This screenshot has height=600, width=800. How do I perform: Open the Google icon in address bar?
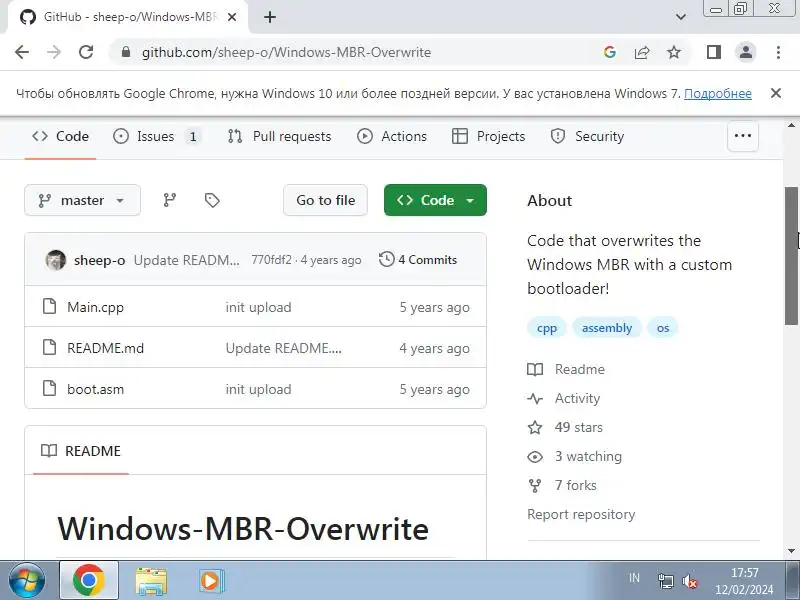tap(609, 52)
